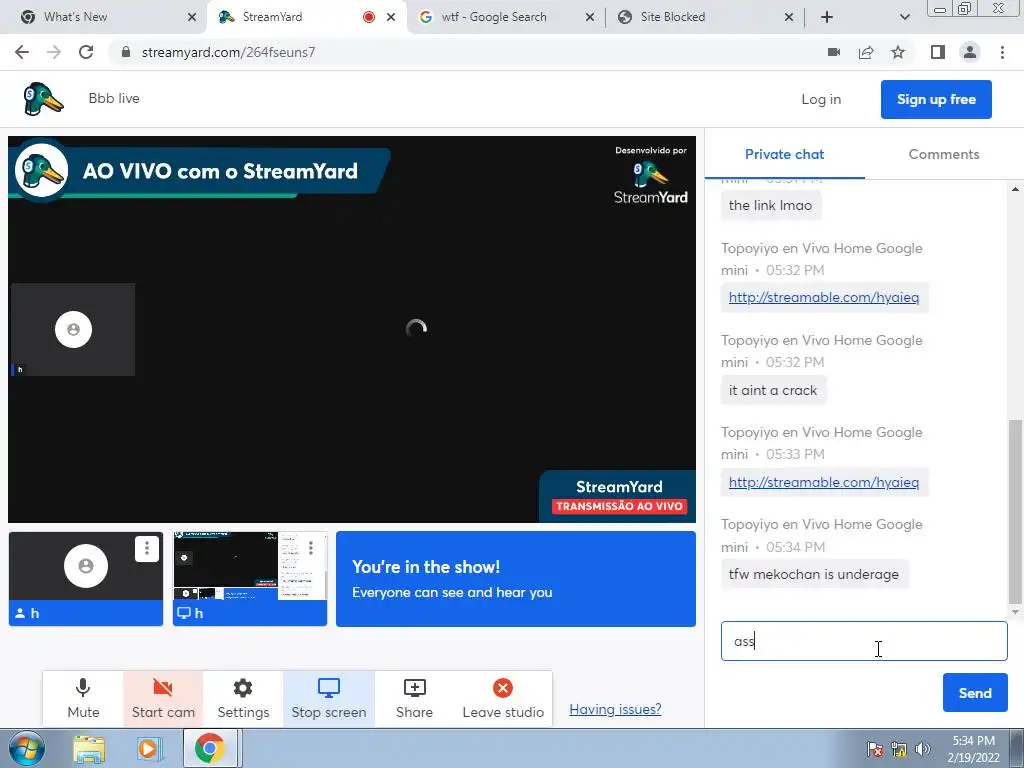Open Chrome profile avatar
Screen dimensions: 1024x768
click(970, 52)
